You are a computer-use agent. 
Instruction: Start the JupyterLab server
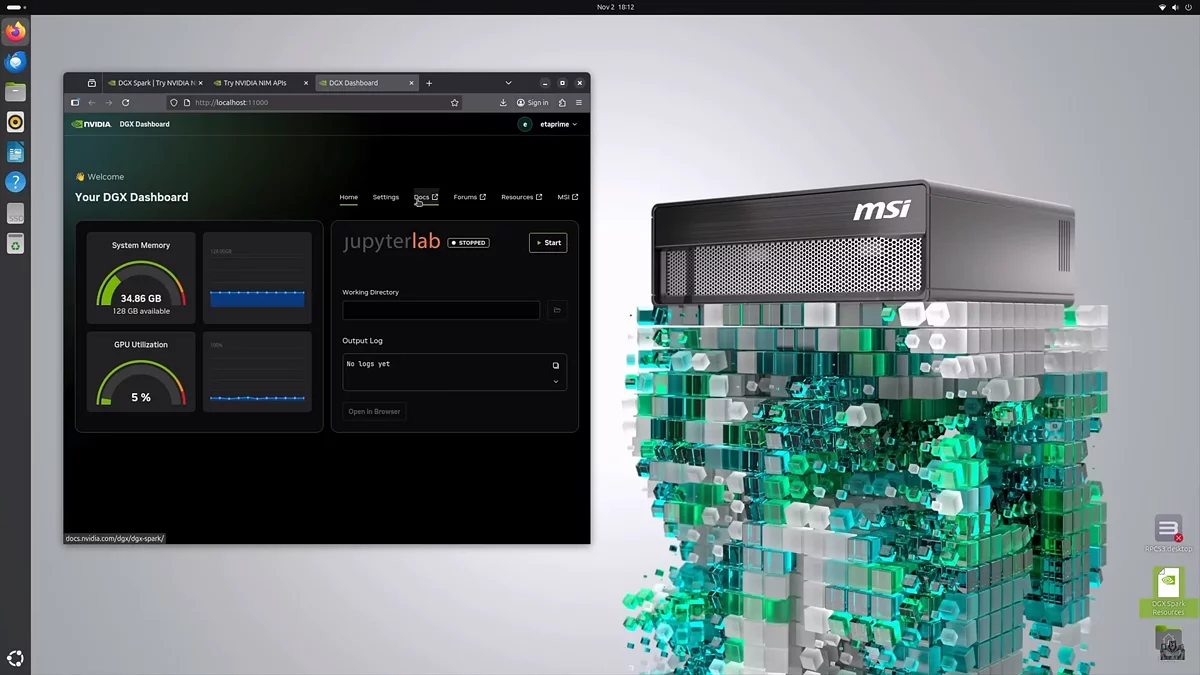pyautogui.click(x=548, y=243)
